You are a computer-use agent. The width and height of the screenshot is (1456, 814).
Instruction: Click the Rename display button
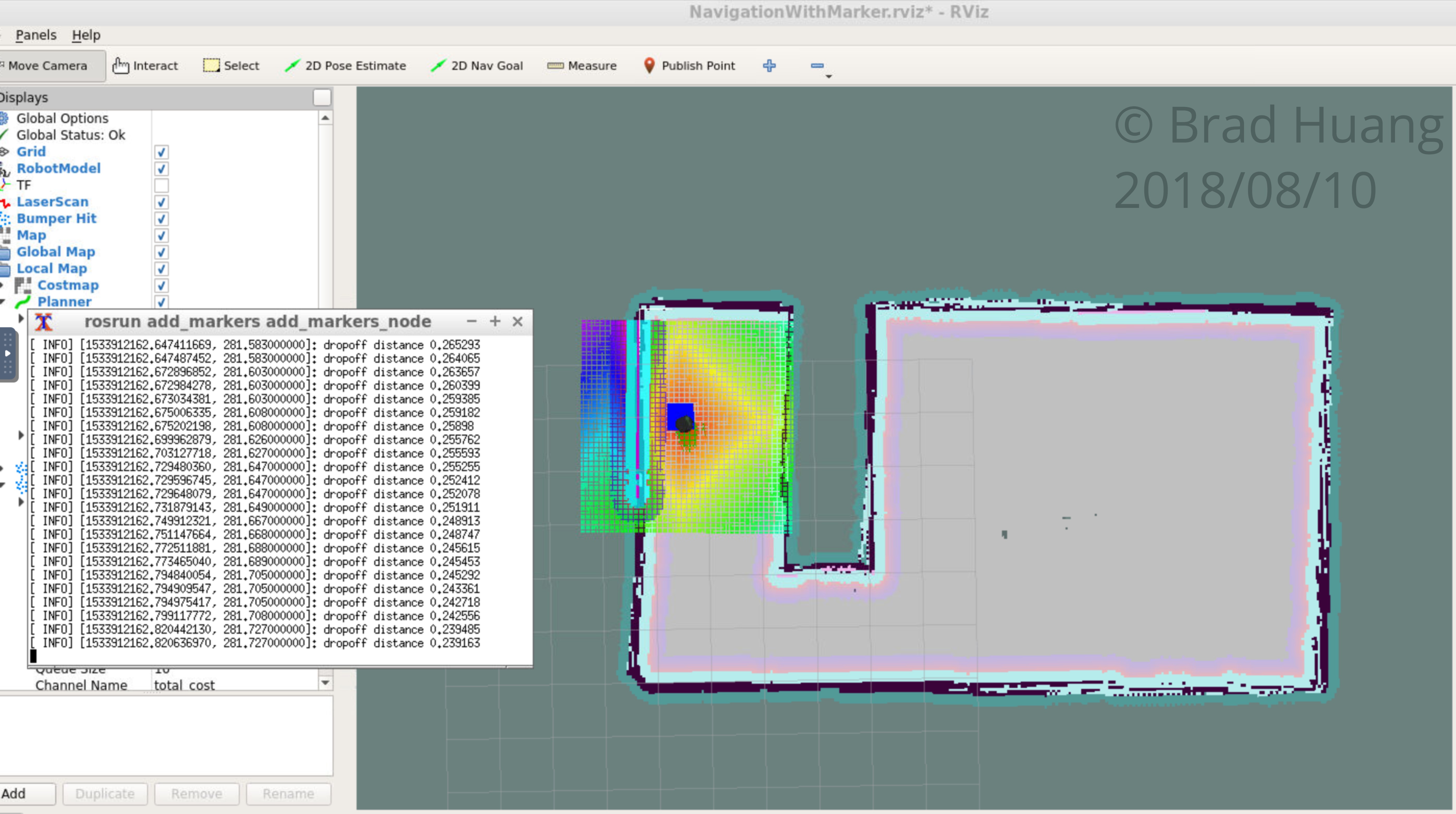coord(288,794)
